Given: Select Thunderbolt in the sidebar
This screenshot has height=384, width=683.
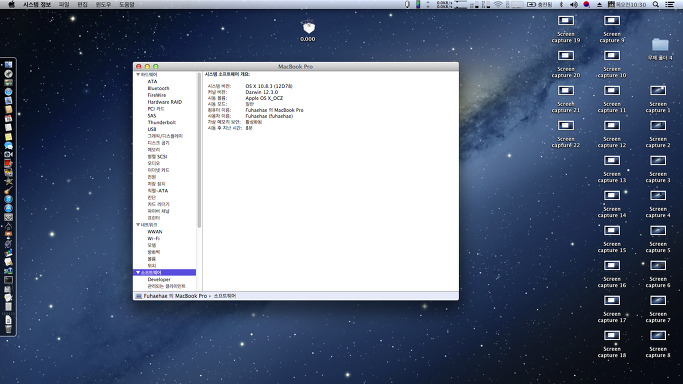Looking at the screenshot, I should point(162,122).
